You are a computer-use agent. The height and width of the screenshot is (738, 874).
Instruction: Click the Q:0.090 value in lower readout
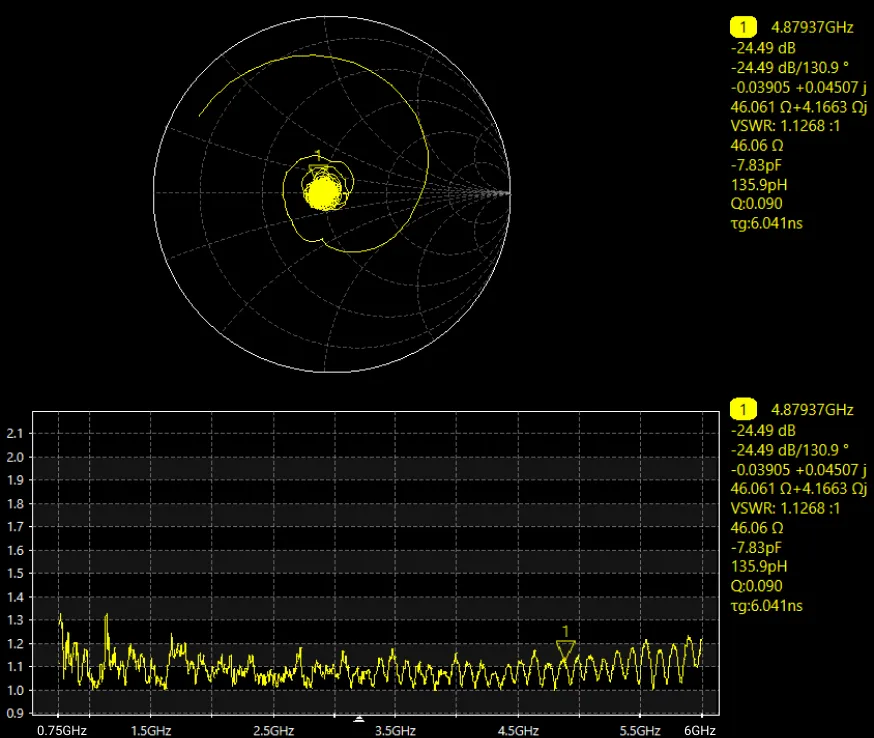pyautogui.click(x=756, y=586)
